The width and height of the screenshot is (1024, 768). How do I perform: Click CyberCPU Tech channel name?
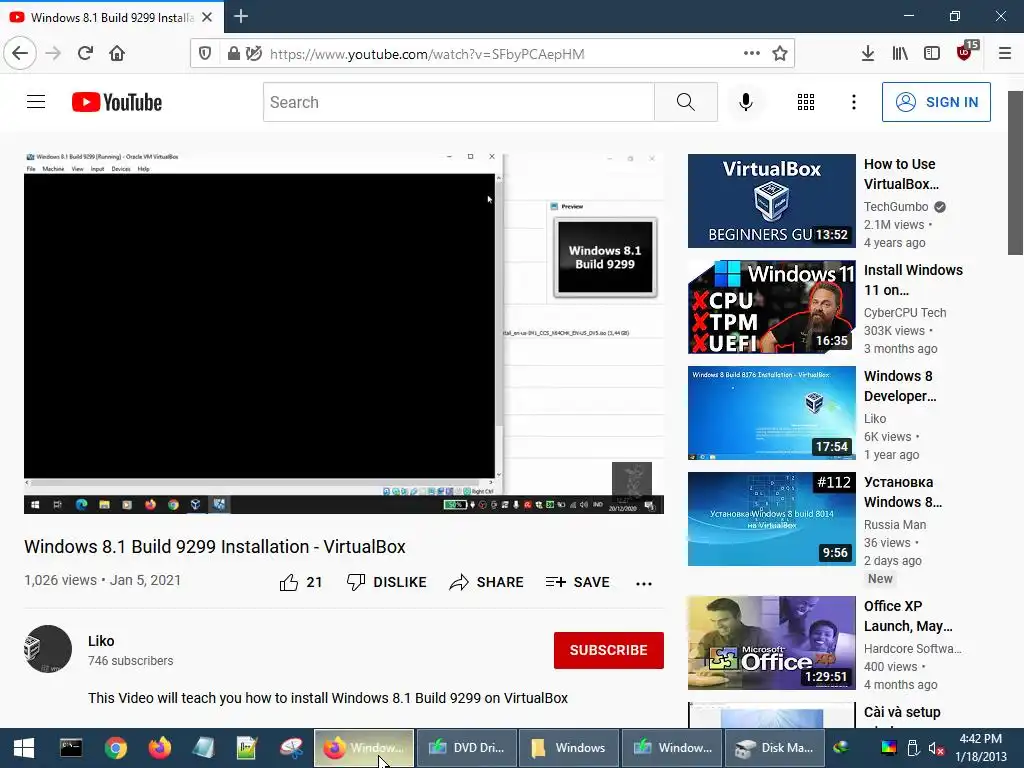904,312
